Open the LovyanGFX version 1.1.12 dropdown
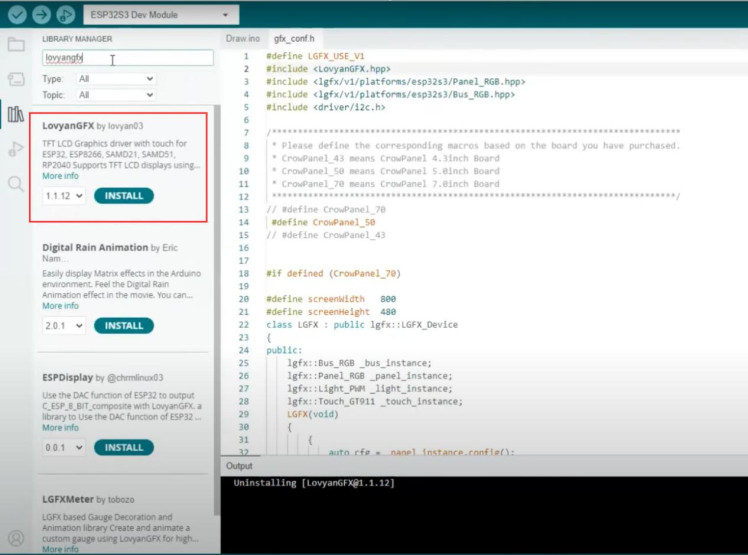Viewport: 748px width, 555px height. (64, 196)
